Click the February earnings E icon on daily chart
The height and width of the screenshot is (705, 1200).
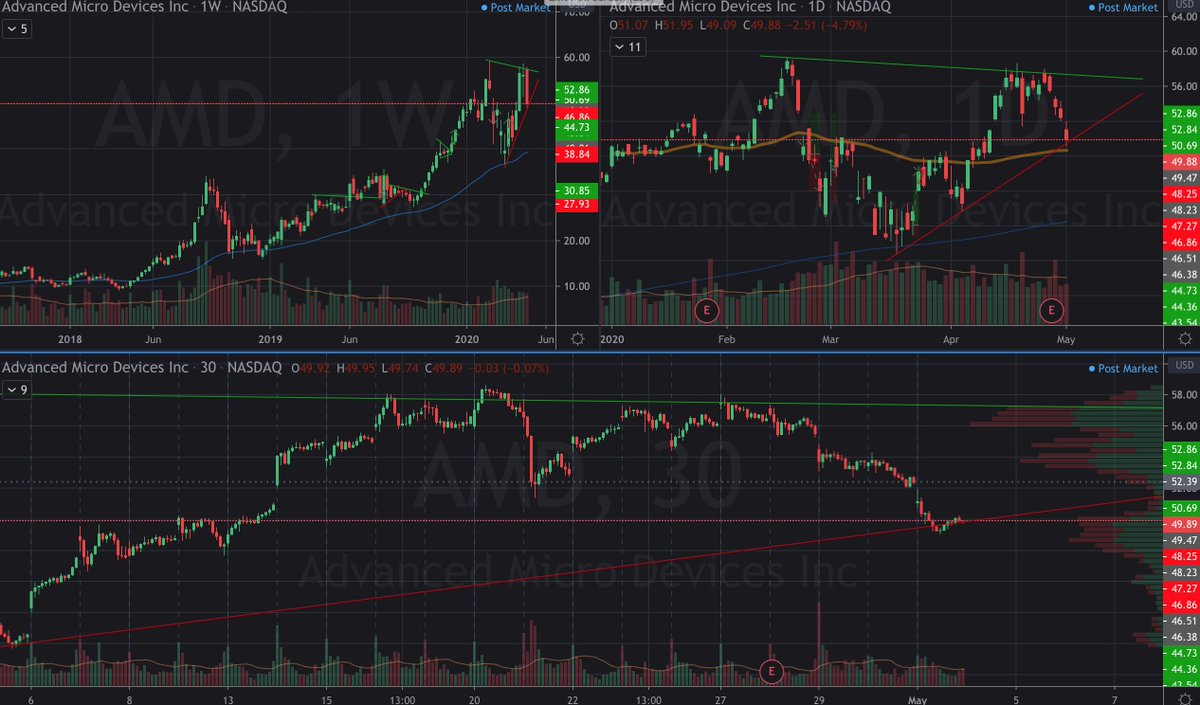707,311
